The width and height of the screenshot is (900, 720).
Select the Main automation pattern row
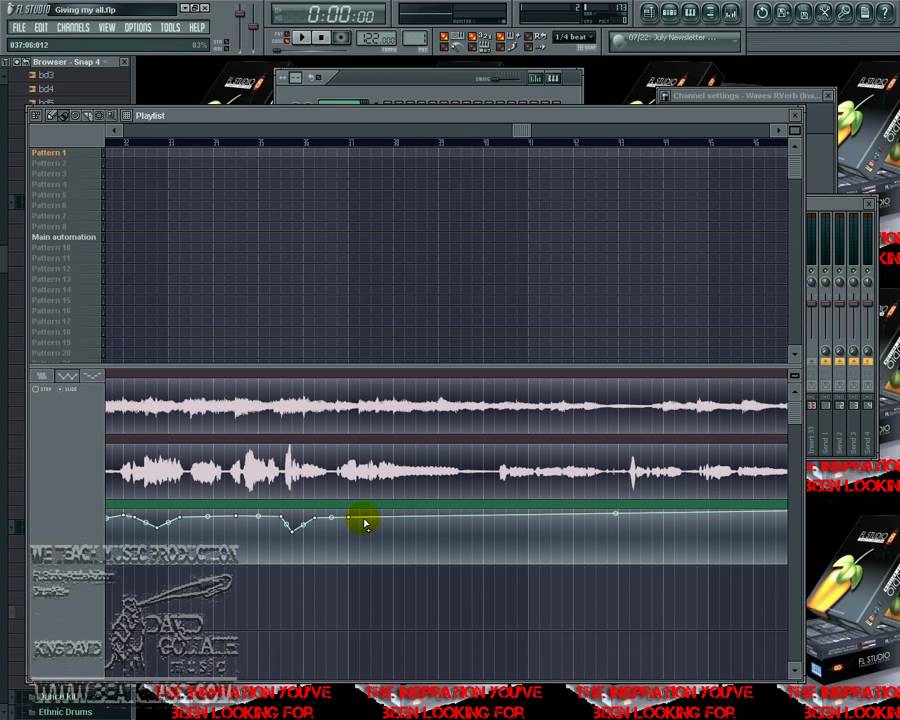pyautogui.click(x=65, y=237)
